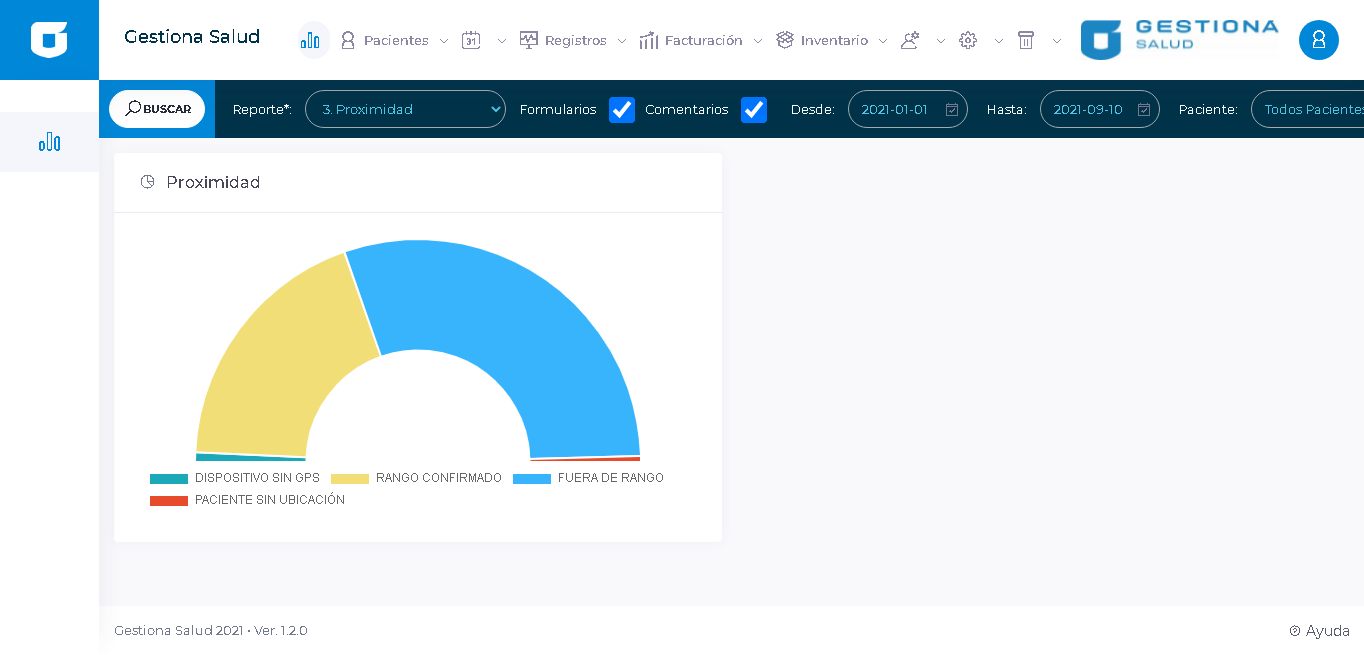The image size is (1364, 655).
Task: Open the calendar icon in the navbar
Action: click(471, 40)
